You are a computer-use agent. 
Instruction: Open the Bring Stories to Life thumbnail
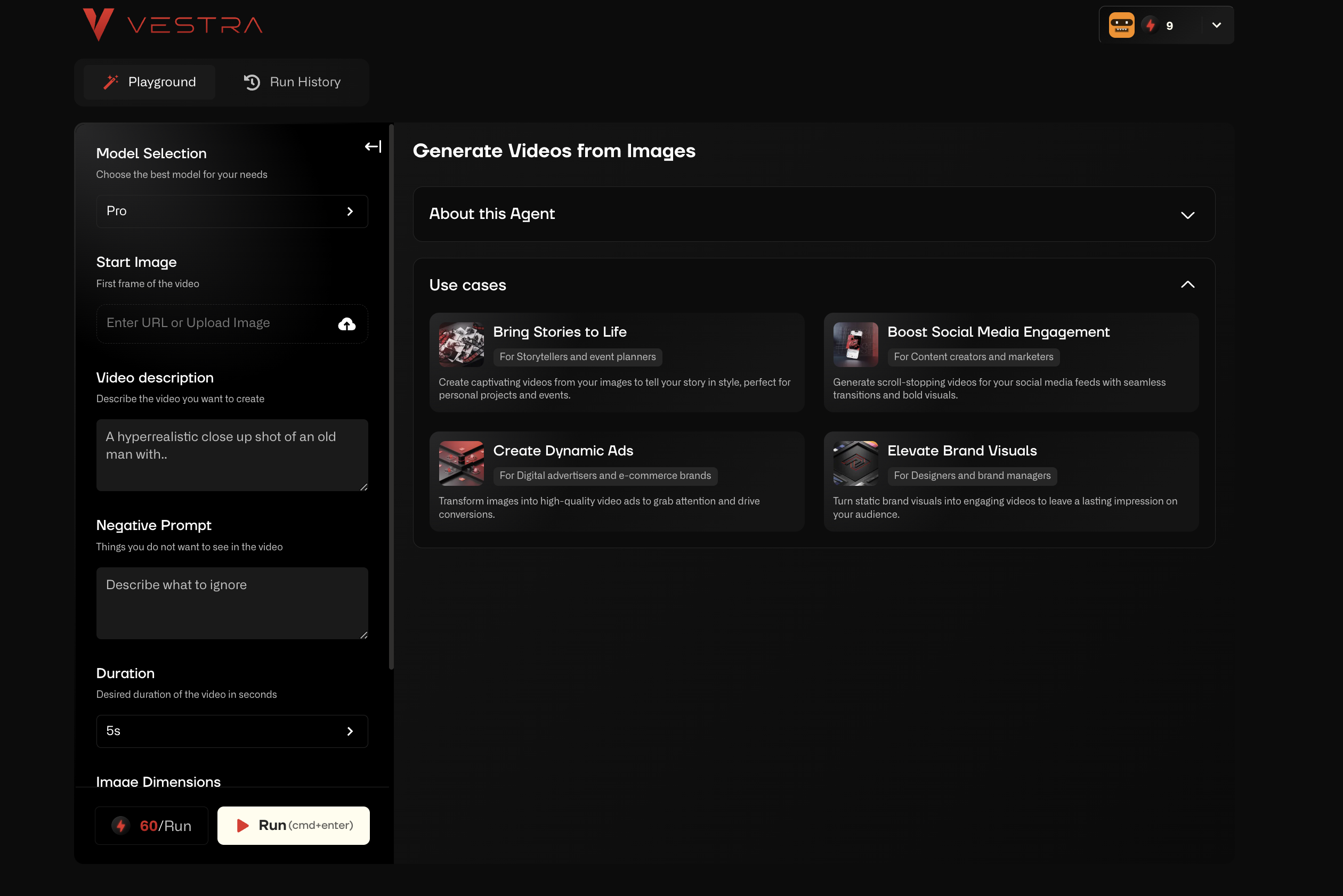(461, 344)
